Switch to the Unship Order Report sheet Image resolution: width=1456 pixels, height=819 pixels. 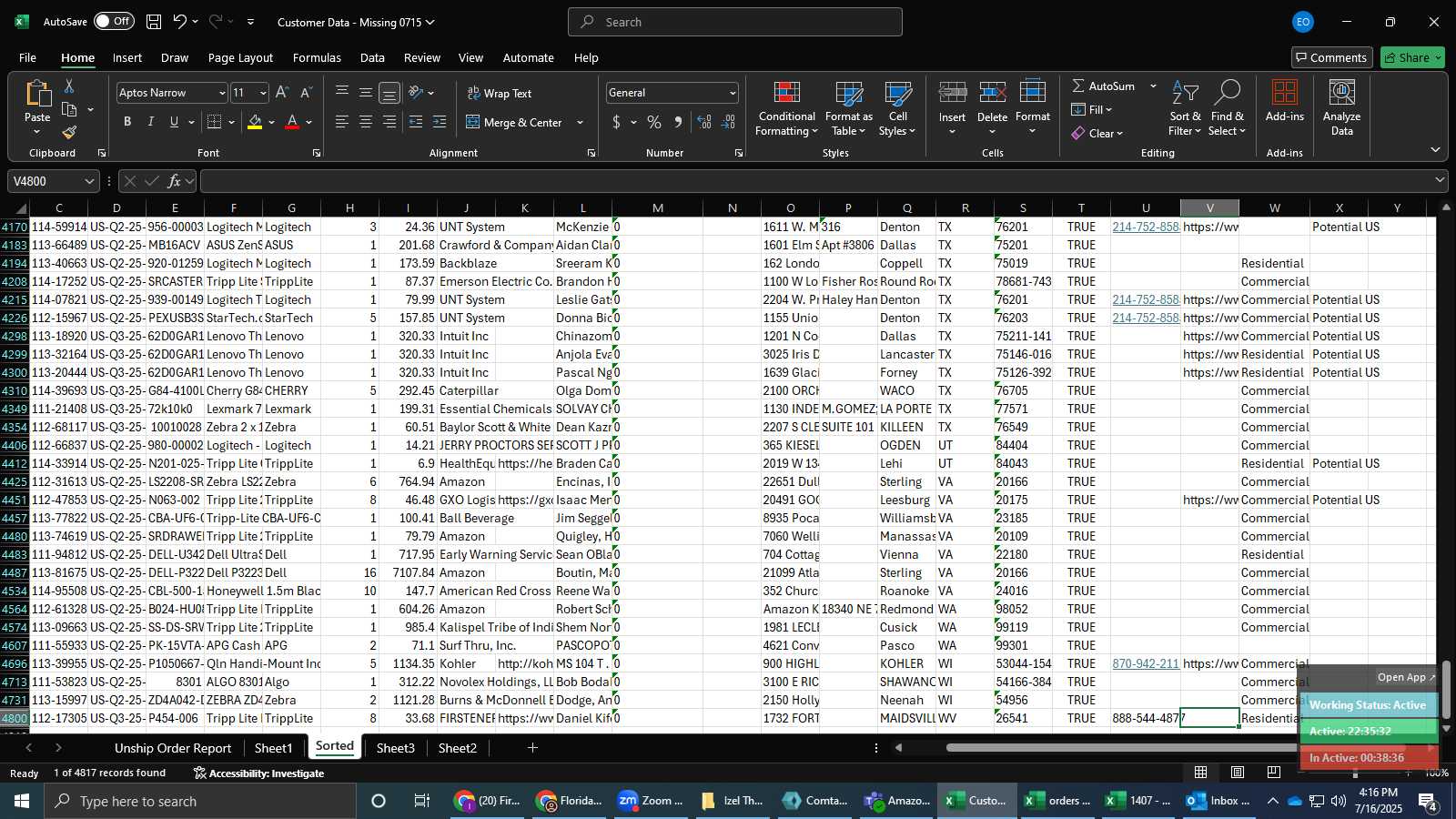tap(173, 748)
